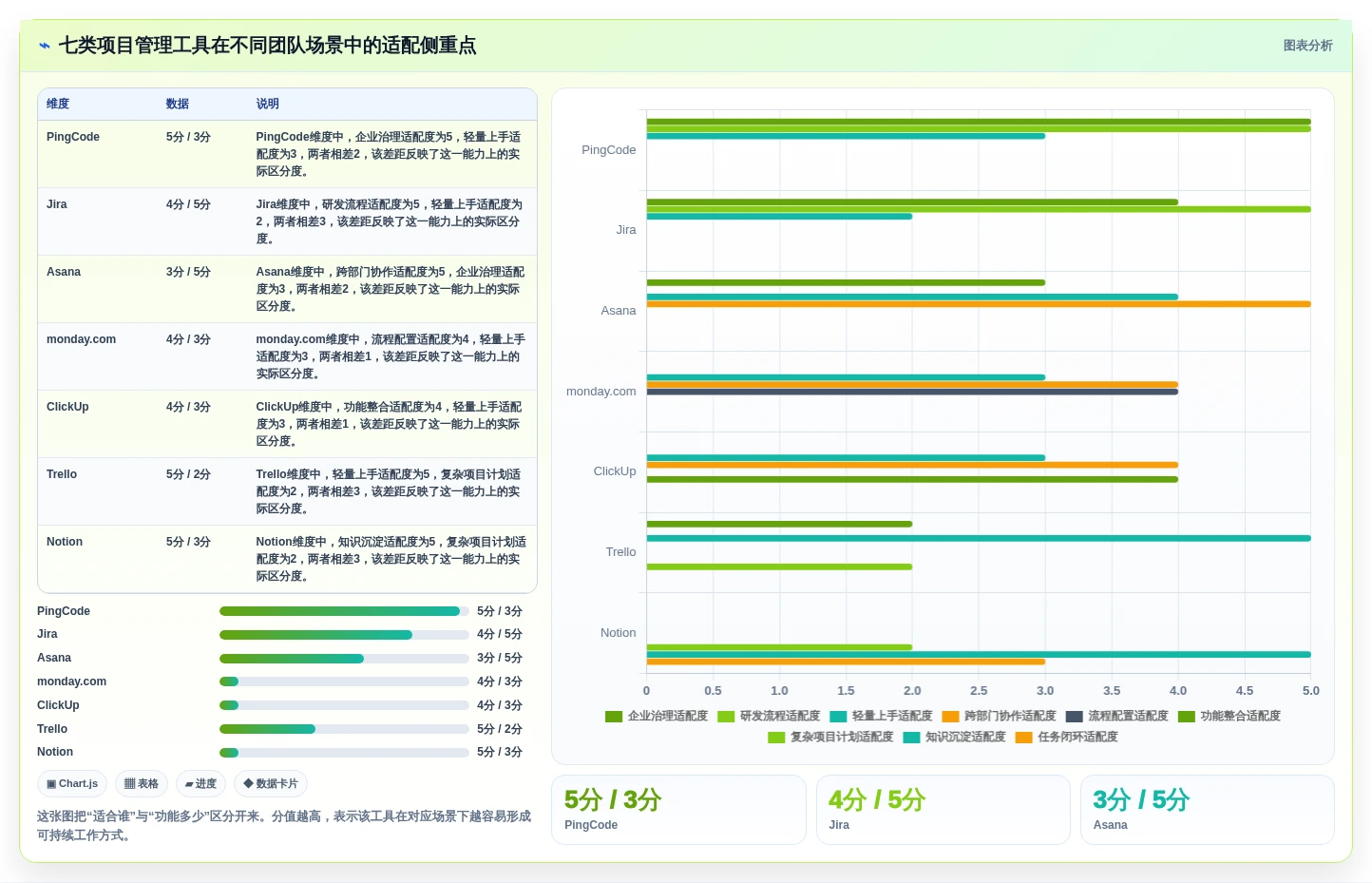The height and width of the screenshot is (883, 1372).
Task: Click the 维度 column header
Action: (58, 105)
